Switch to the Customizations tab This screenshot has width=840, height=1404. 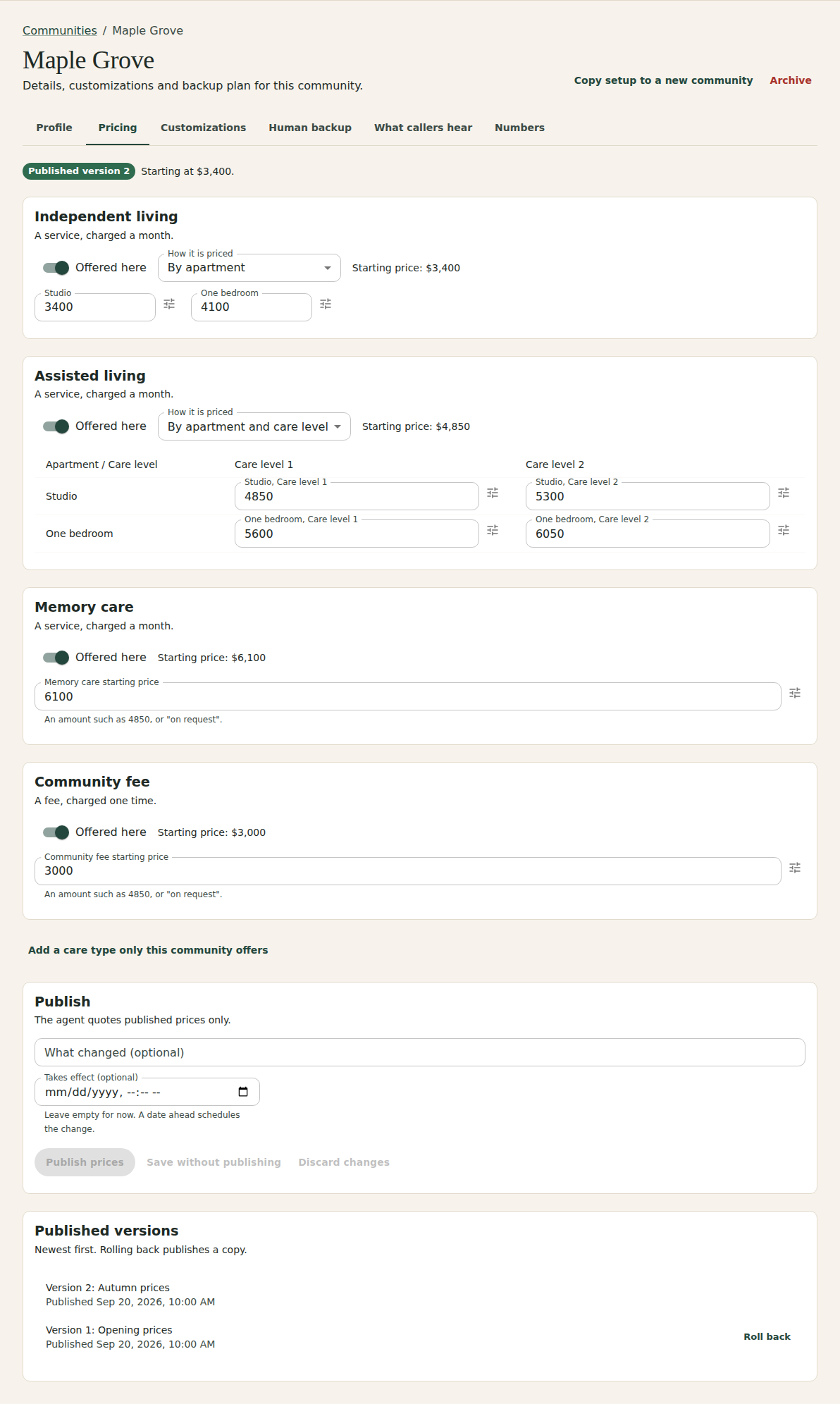(203, 128)
